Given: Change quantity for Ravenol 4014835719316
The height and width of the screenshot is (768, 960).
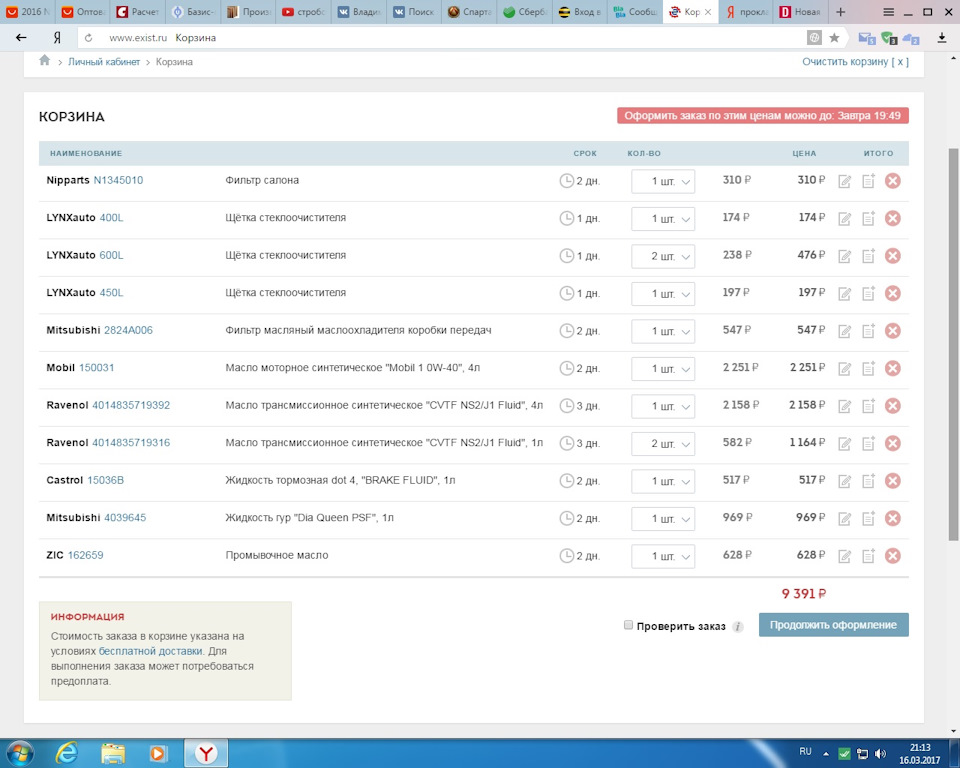Looking at the screenshot, I should click(663, 443).
